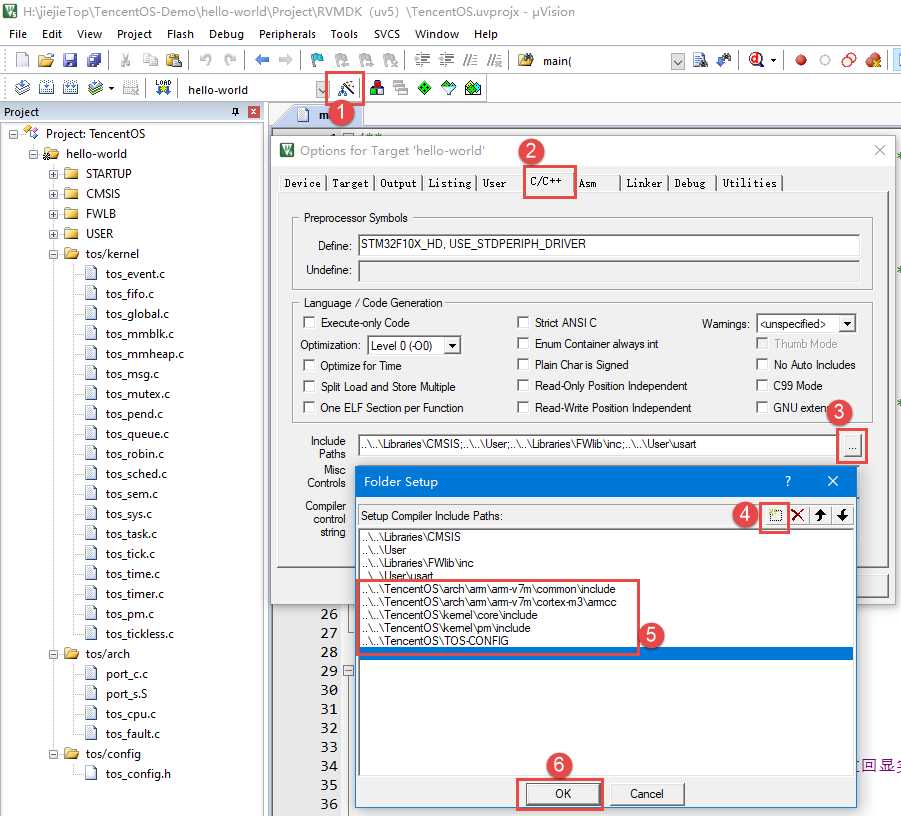Viewport: 901px width, 816px height.
Task: Click the Batch Build icon
Action: [x=95, y=88]
